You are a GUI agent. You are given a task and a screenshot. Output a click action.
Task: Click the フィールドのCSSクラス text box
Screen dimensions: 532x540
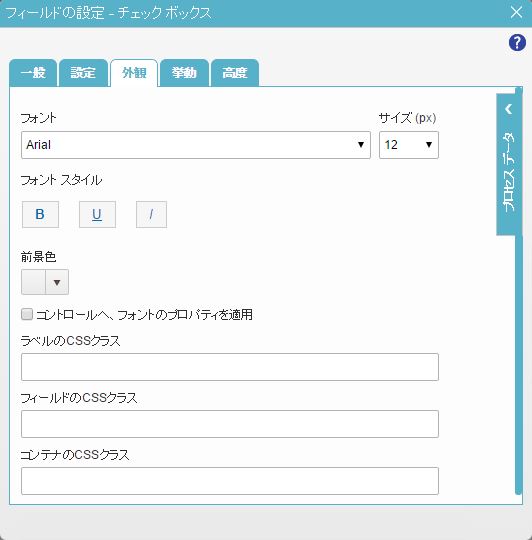click(x=230, y=424)
